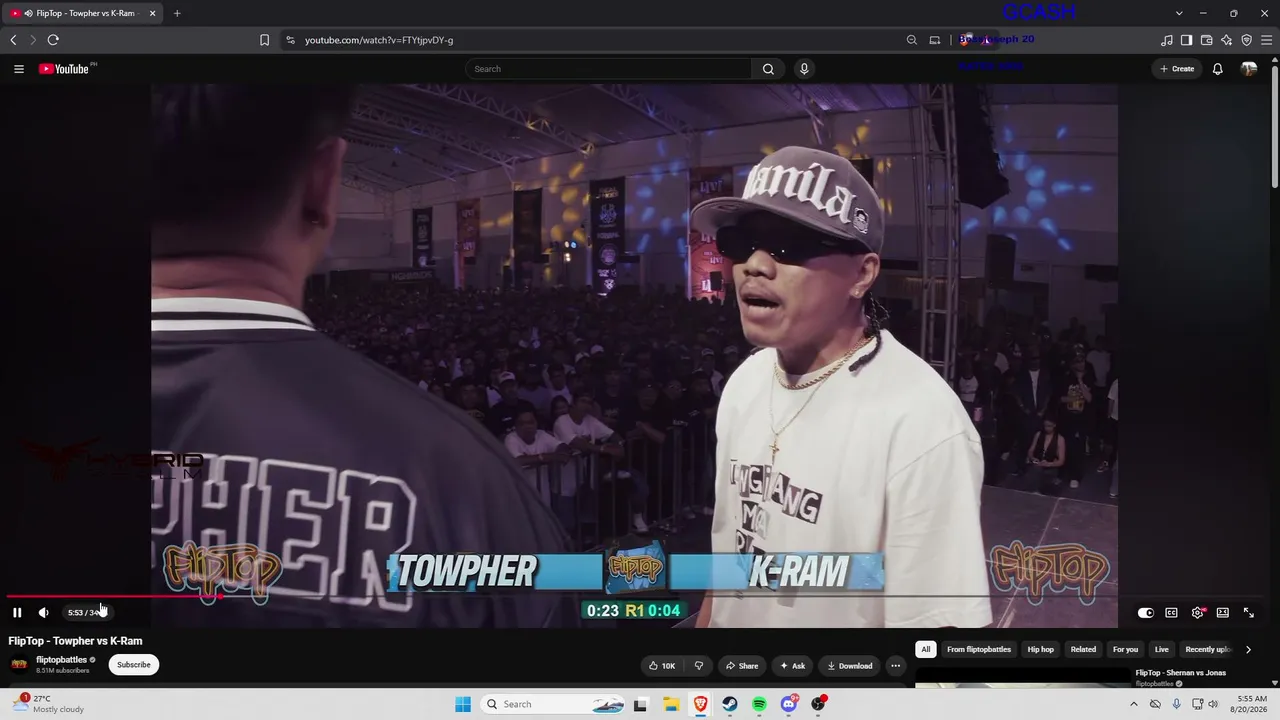Open the FlipTop - Sherman vs Jonas video
The image size is (1280, 720).
pos(1180,673)
